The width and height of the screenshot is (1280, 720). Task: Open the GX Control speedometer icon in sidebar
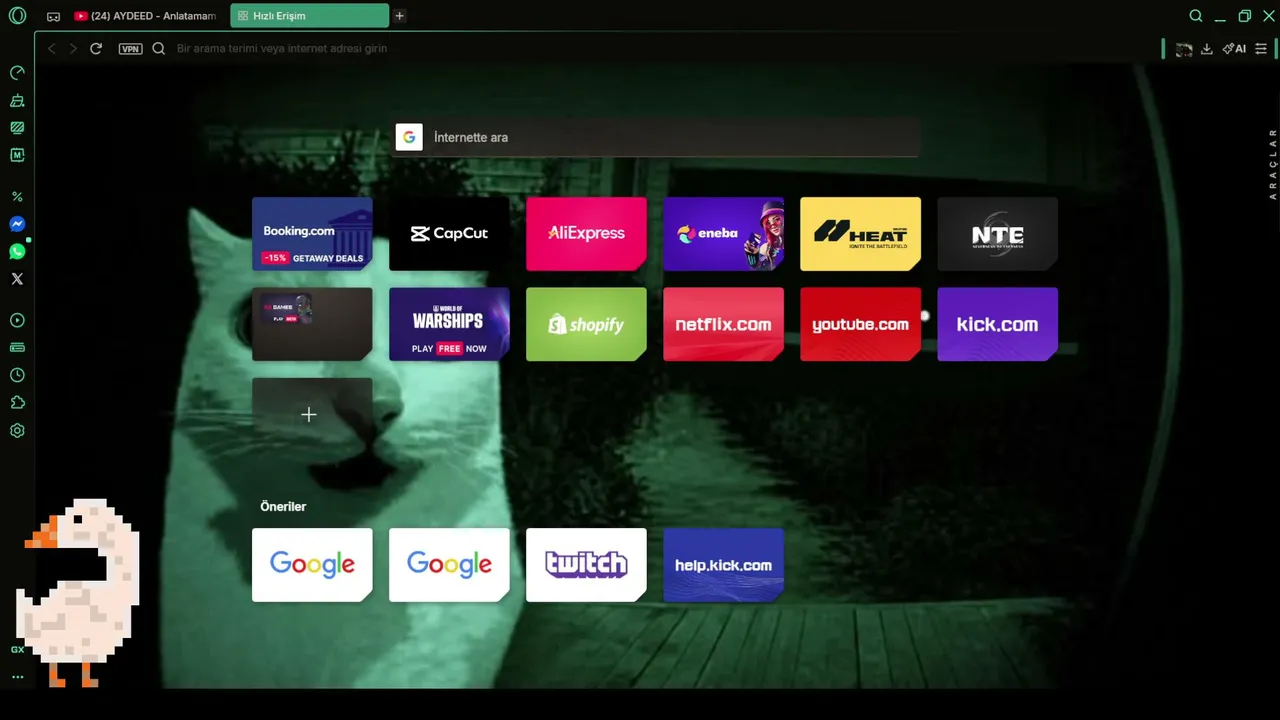tap(17, 73)
